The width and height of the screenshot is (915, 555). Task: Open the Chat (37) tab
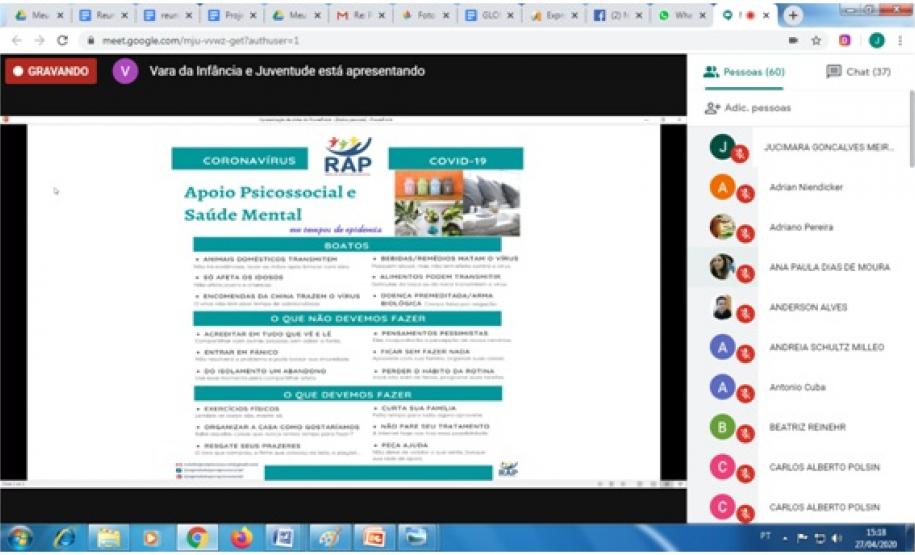pos(858,72)
